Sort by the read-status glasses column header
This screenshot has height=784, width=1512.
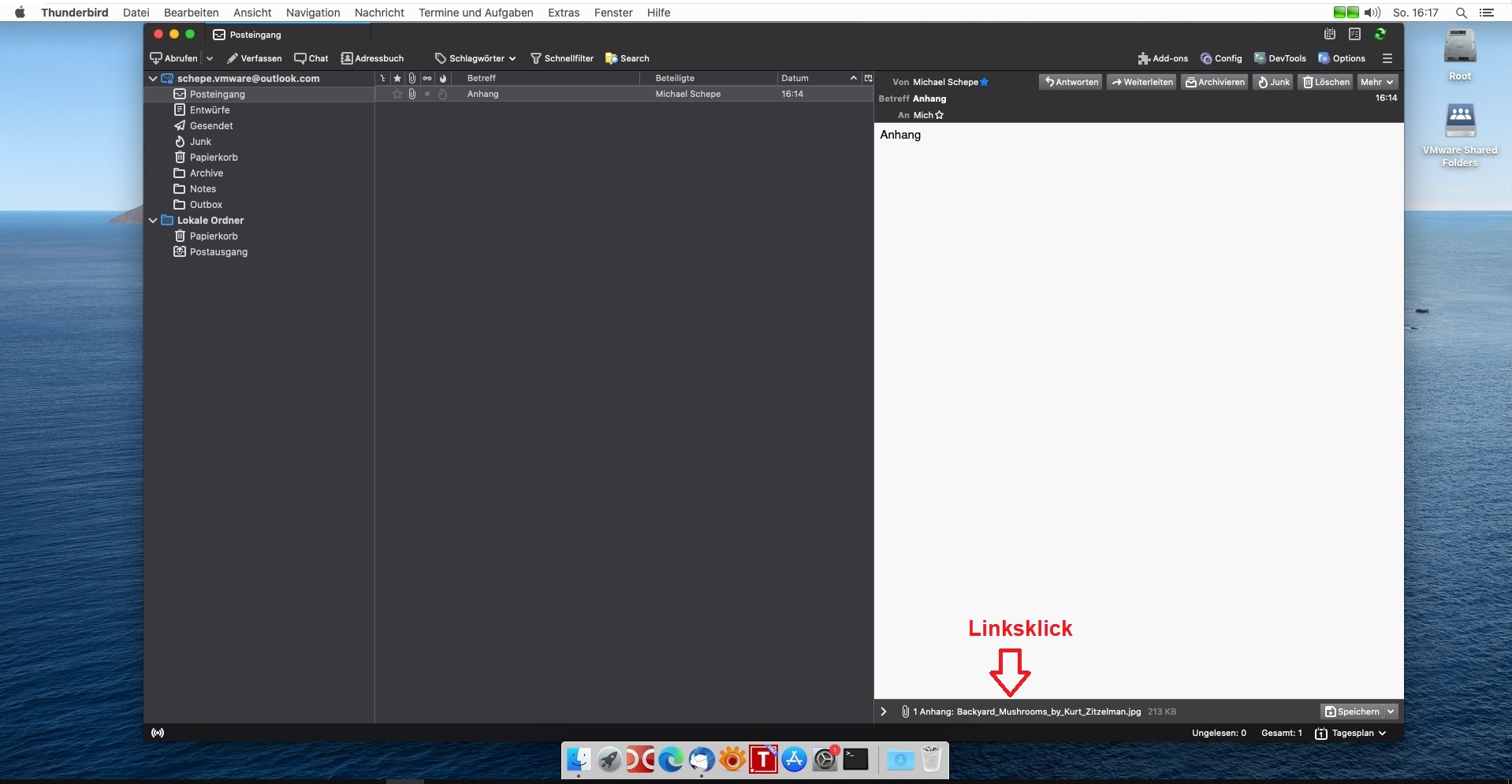(427, 78)
